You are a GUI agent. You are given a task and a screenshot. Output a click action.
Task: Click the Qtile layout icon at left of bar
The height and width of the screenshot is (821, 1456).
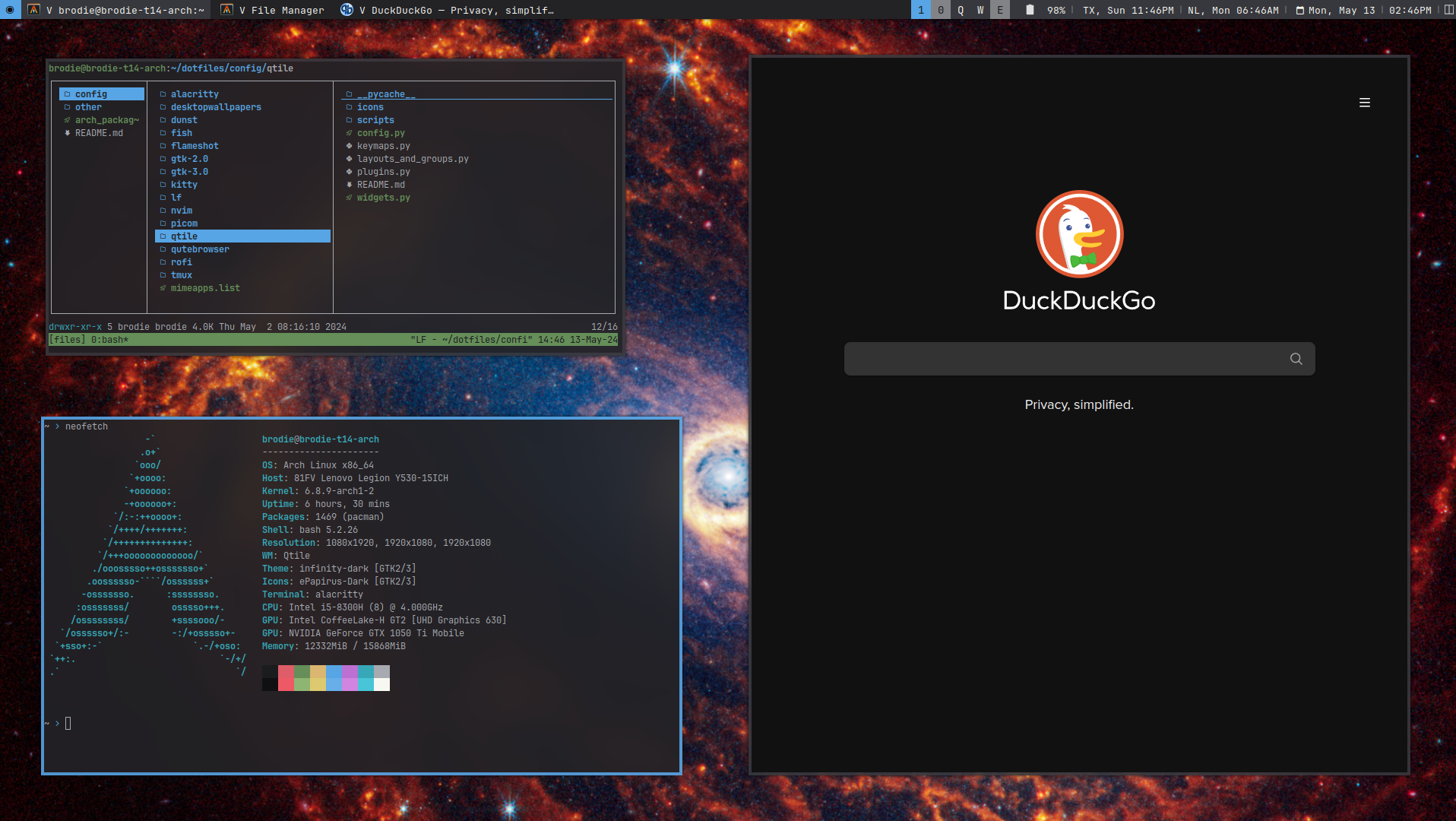(10, 10)
